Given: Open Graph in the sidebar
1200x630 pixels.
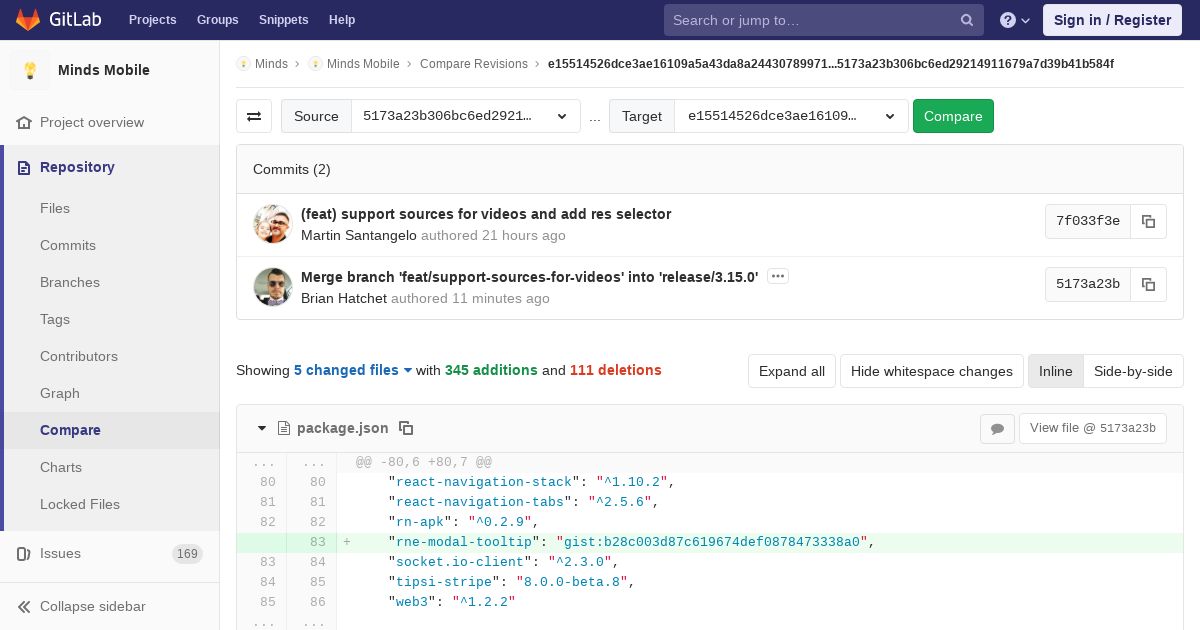Looking at the screenshot, I should [60, 393].
